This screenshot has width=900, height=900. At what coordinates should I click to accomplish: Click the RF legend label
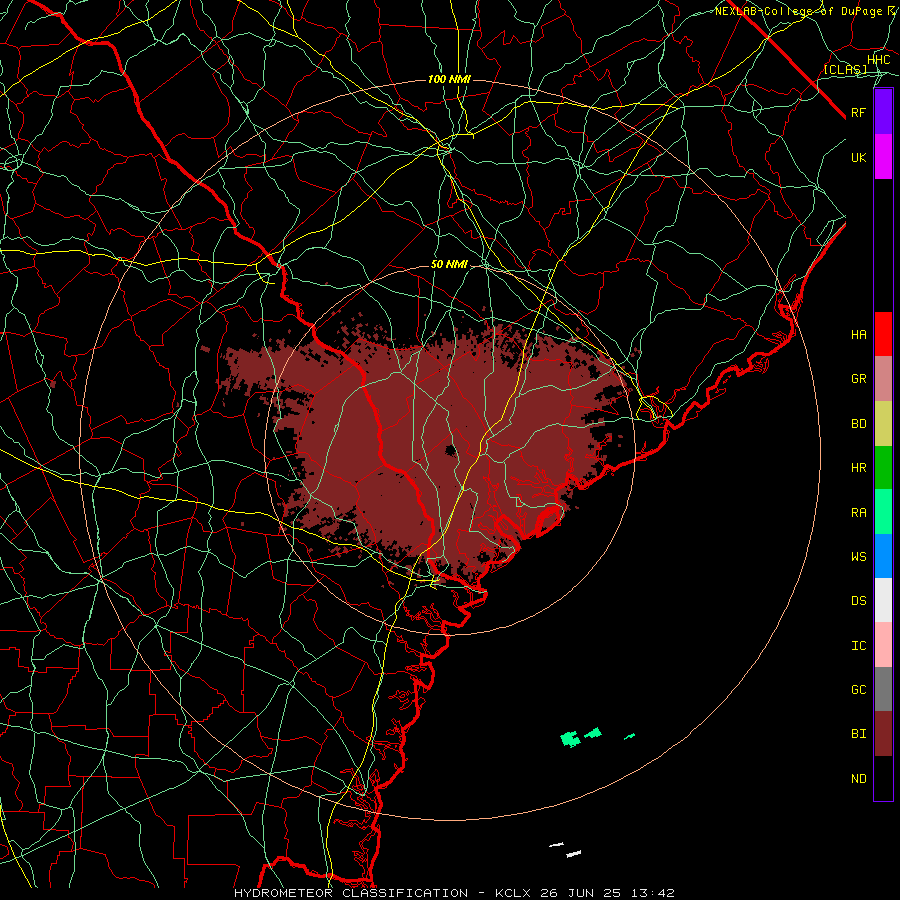pyautogui.click(x=858, y=112)
